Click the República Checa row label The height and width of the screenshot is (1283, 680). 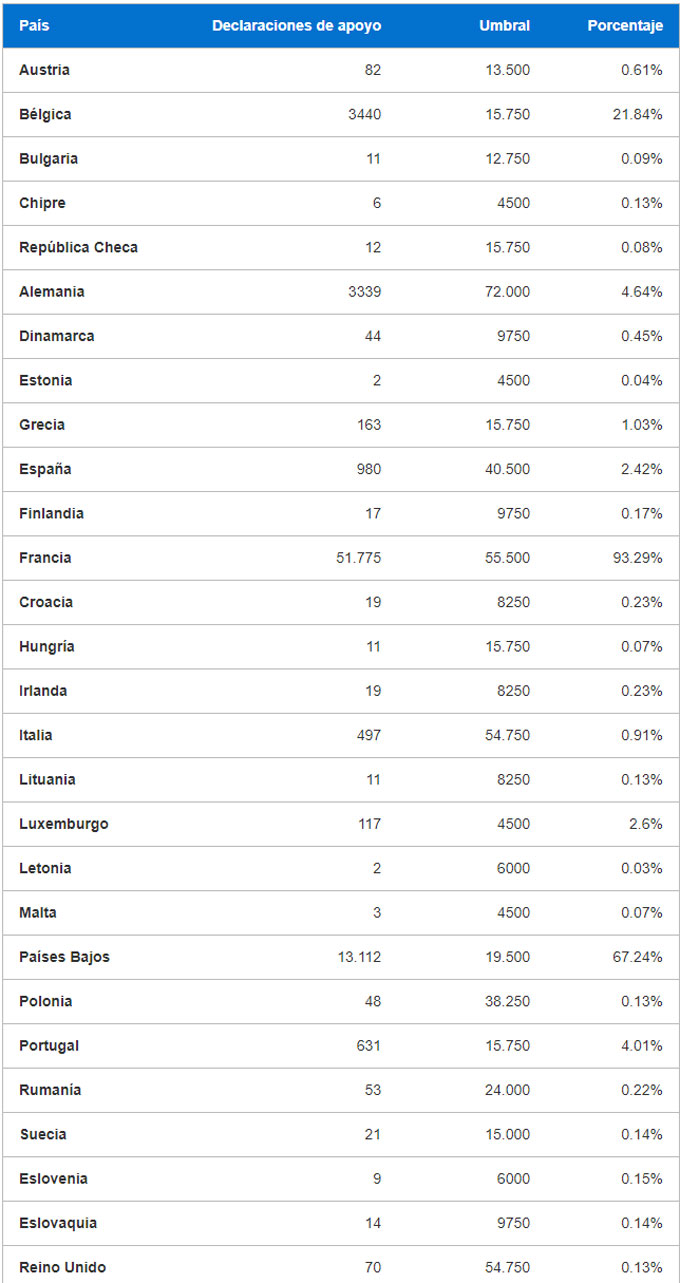(78, 247)
